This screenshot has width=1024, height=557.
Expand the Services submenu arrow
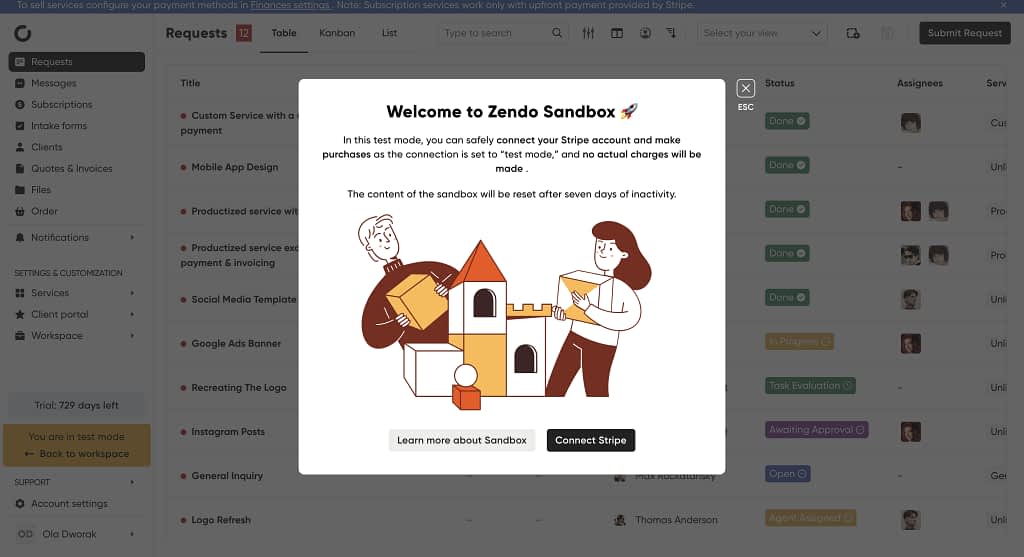pos(132,293)
